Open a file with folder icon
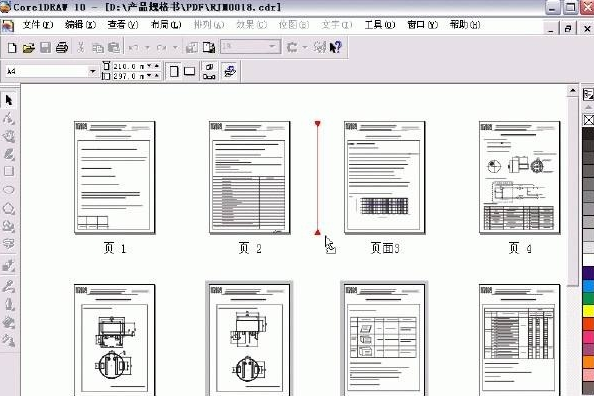The image size is (594, 396). point(28,48)
